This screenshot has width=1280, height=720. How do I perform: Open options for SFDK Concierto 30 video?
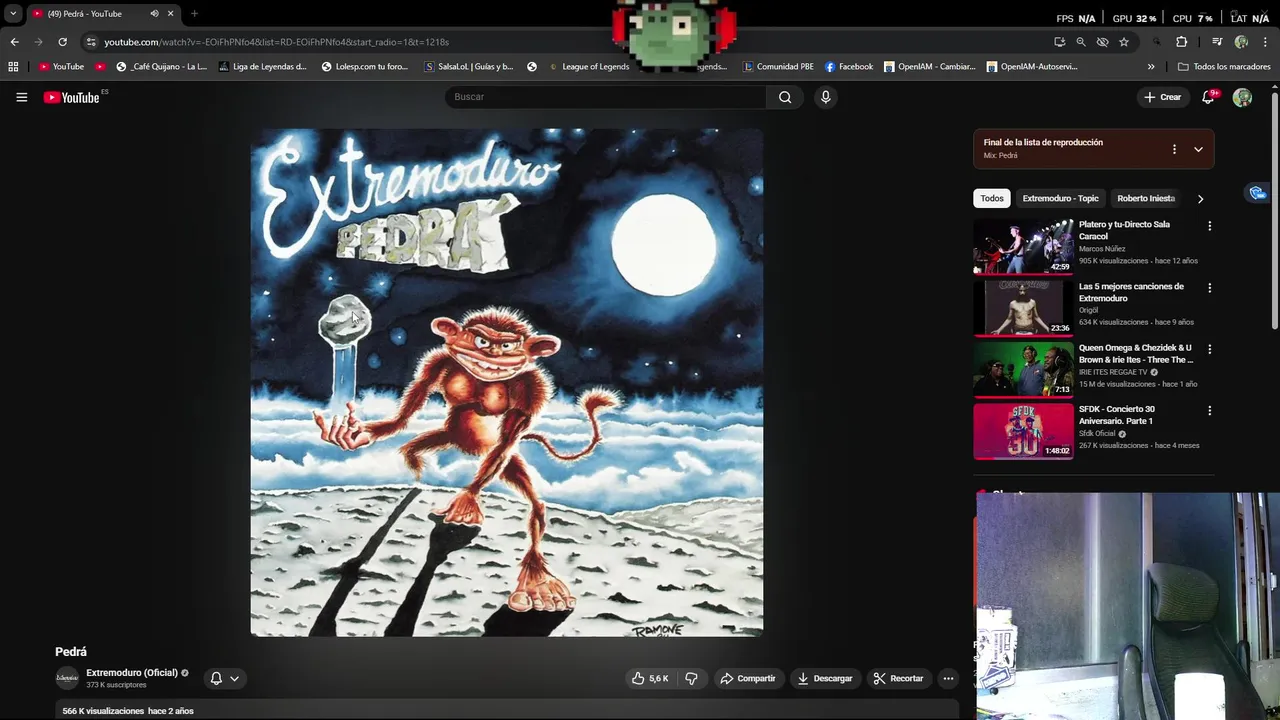pos(1209,411)
